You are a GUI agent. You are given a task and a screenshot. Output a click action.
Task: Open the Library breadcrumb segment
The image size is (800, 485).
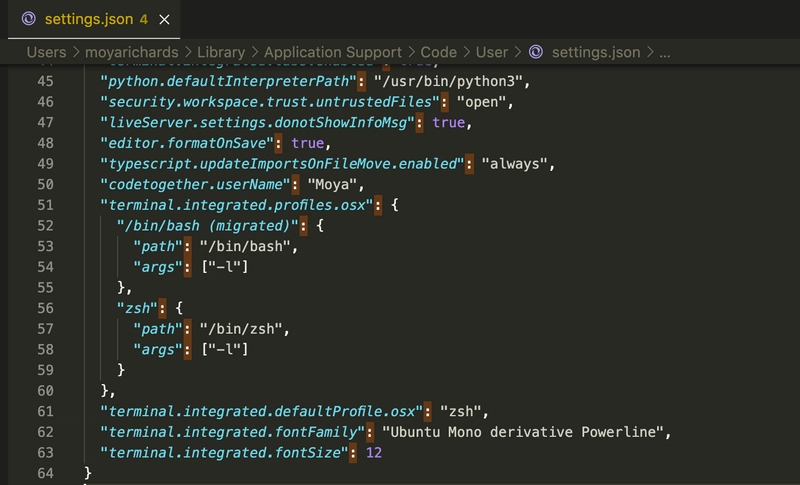coord(221,52)
